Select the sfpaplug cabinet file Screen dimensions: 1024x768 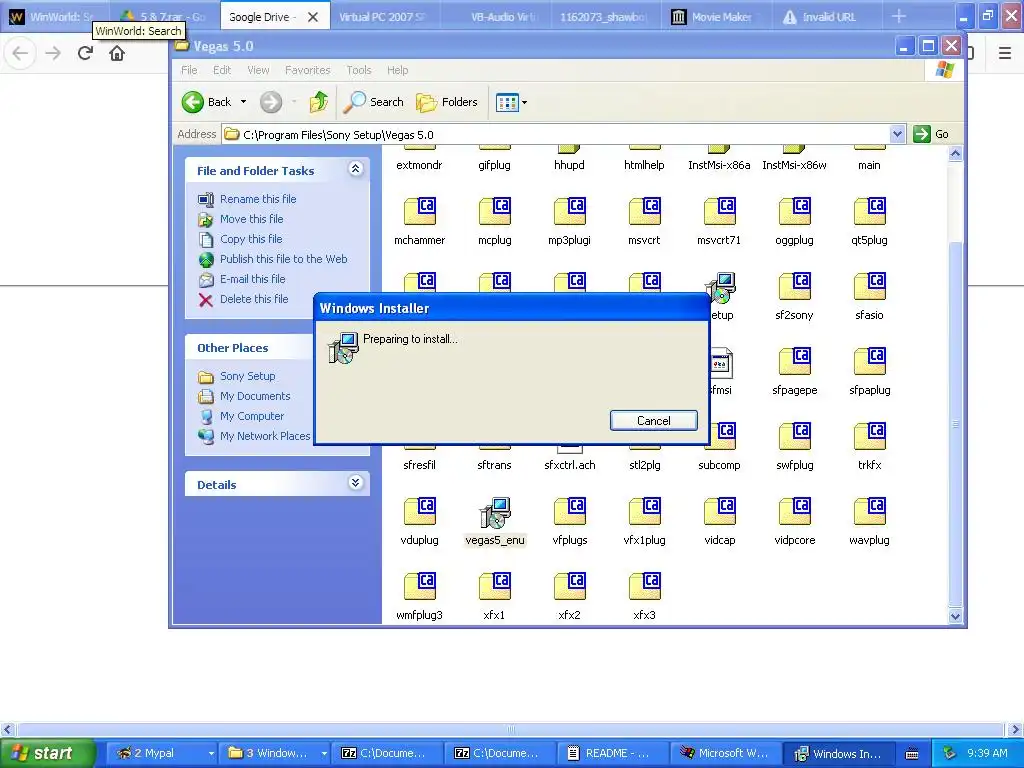869,372
